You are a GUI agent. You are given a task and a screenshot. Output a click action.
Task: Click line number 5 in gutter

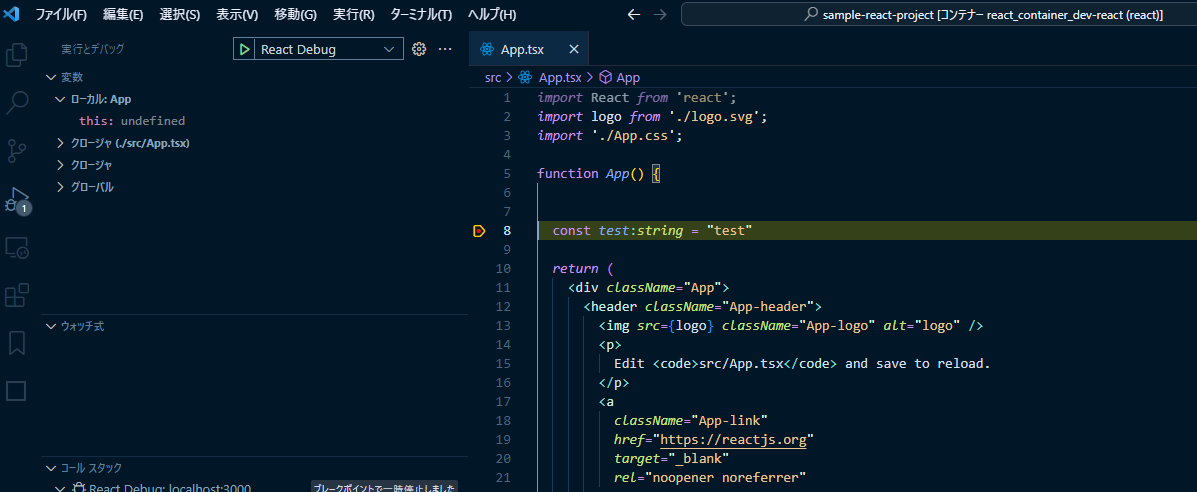507,173
